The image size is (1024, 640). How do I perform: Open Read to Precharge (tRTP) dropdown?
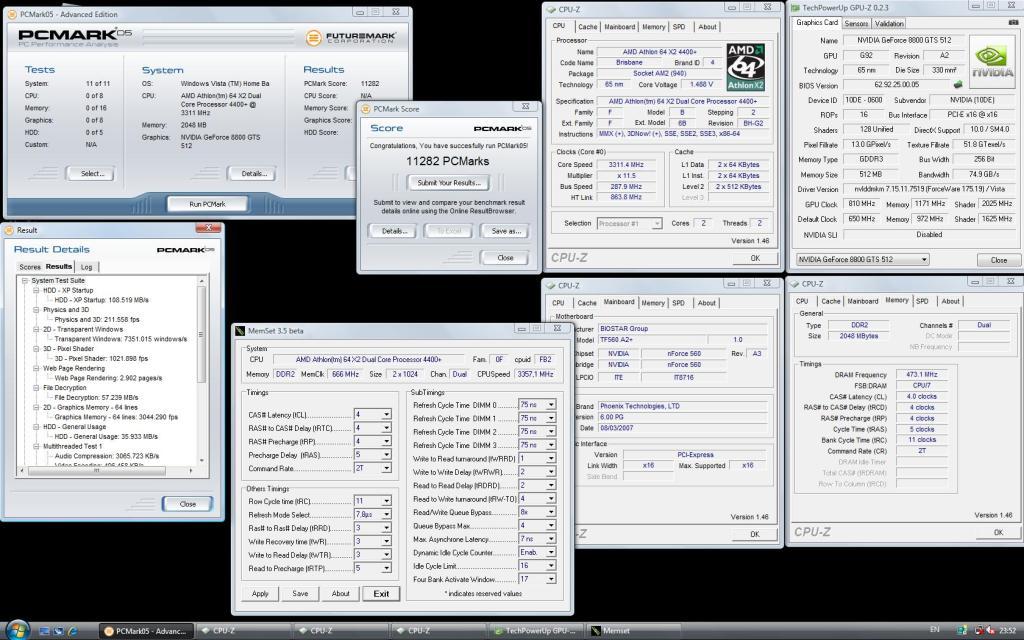[x=387, y=568]
